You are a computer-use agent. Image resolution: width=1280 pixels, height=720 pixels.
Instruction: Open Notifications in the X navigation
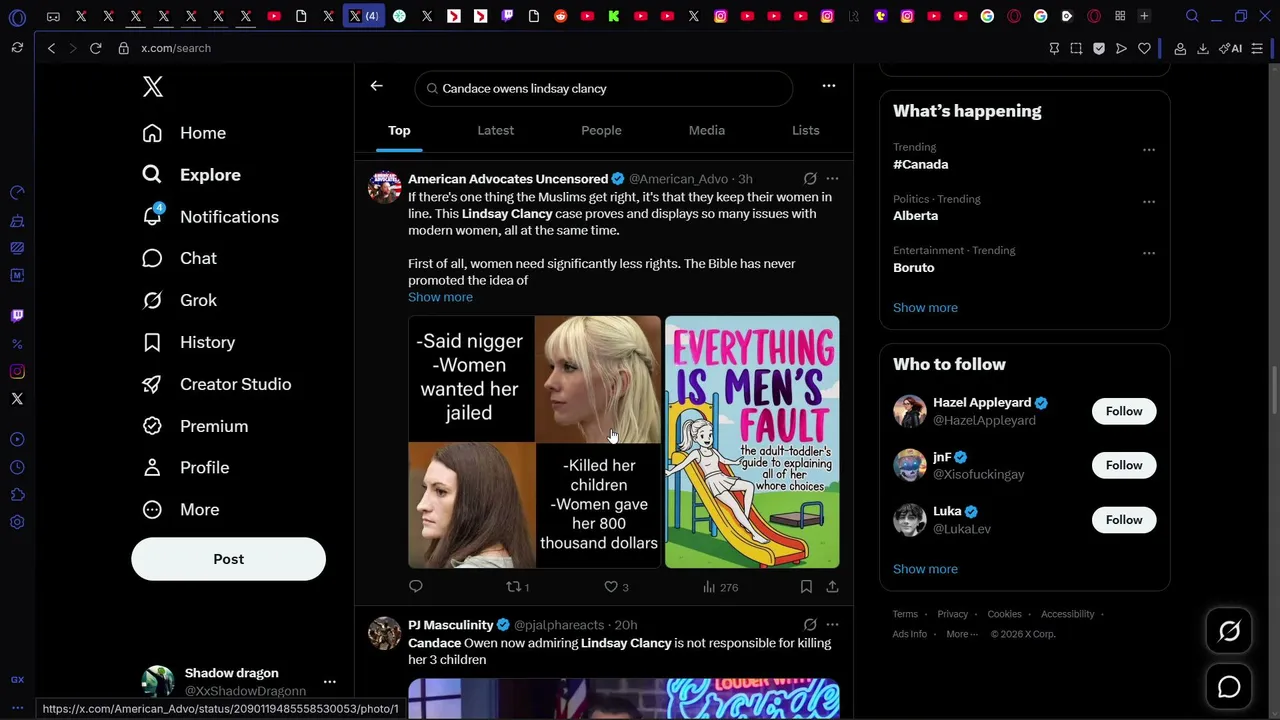point(211,217)
